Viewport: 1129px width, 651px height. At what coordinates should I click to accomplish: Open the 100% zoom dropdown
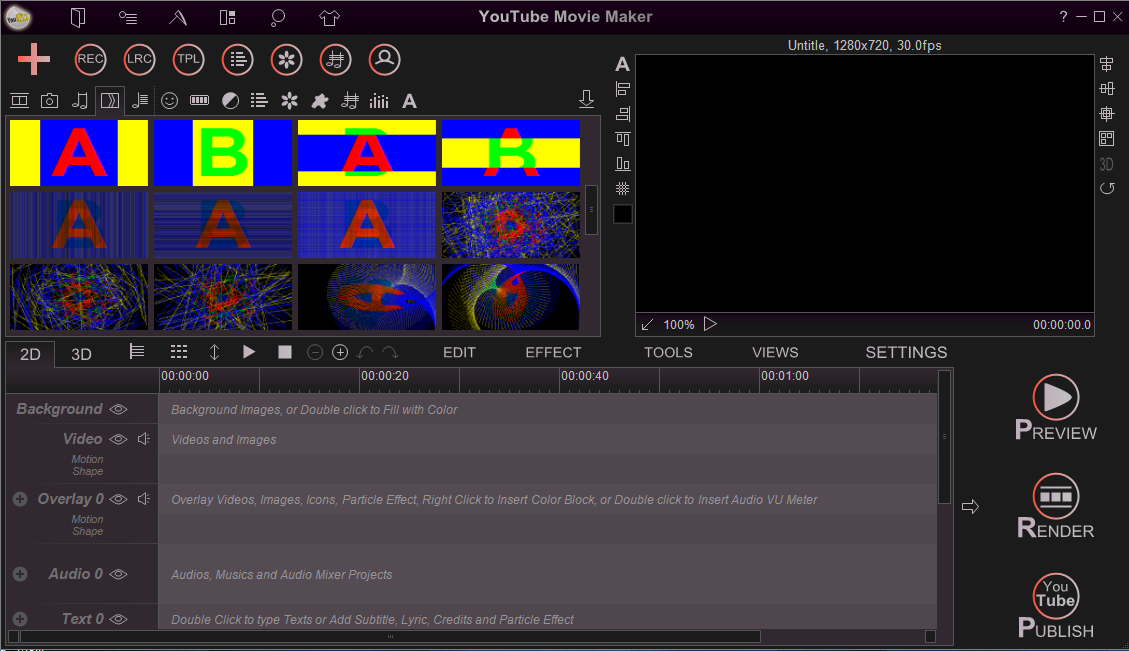[678, 325]
